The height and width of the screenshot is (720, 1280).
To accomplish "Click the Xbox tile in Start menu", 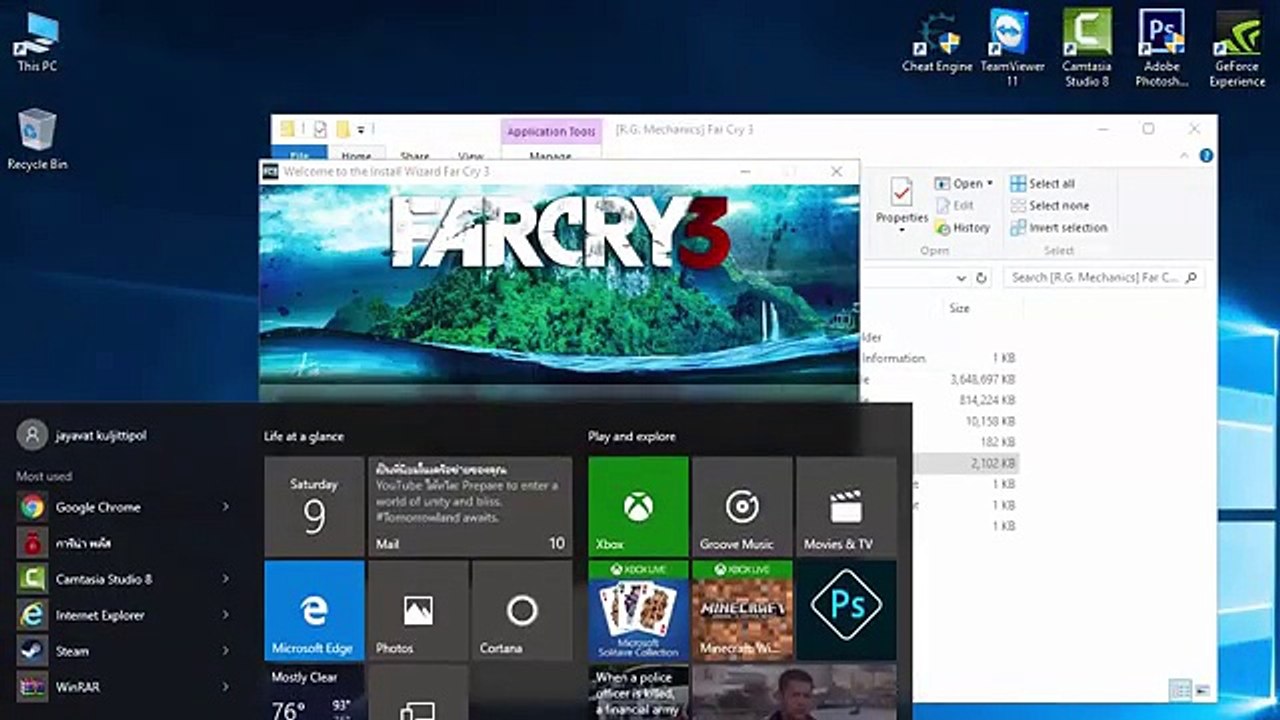I will [x=638, y=506].
